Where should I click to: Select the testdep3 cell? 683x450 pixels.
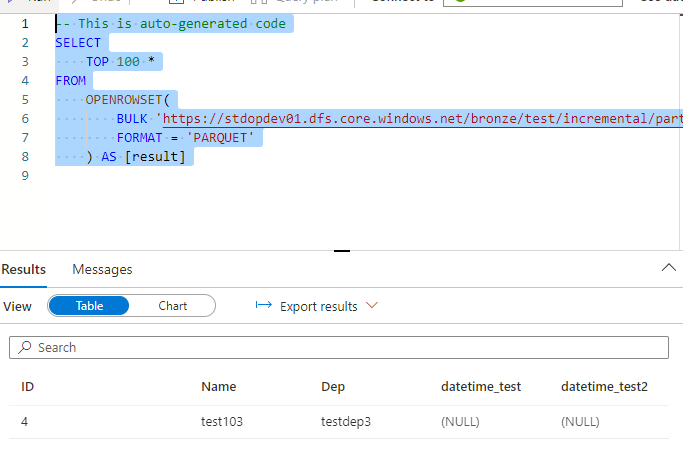[x=346, y=422]
